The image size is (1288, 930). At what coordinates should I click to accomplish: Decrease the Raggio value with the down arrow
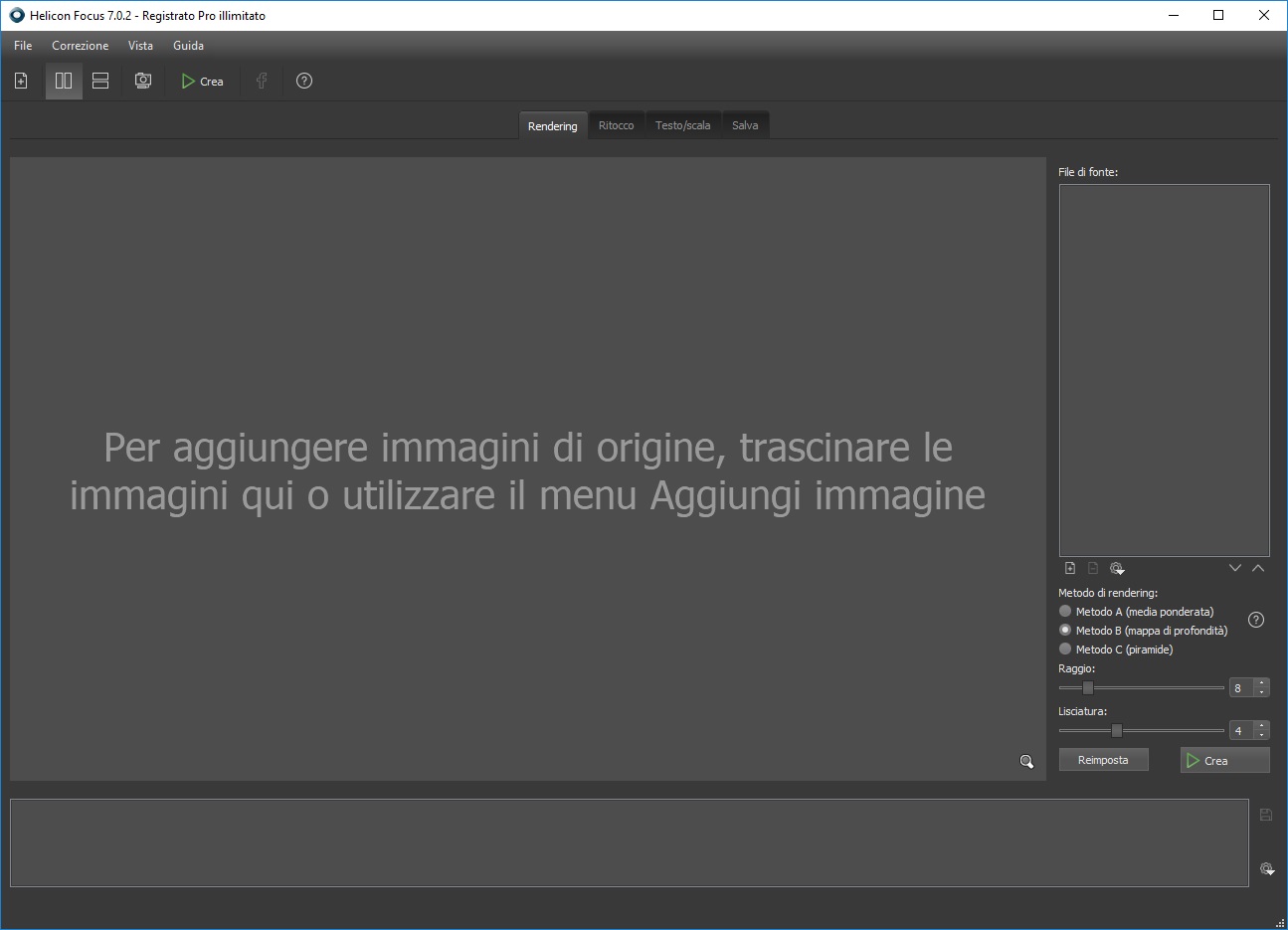(1262, 692)
